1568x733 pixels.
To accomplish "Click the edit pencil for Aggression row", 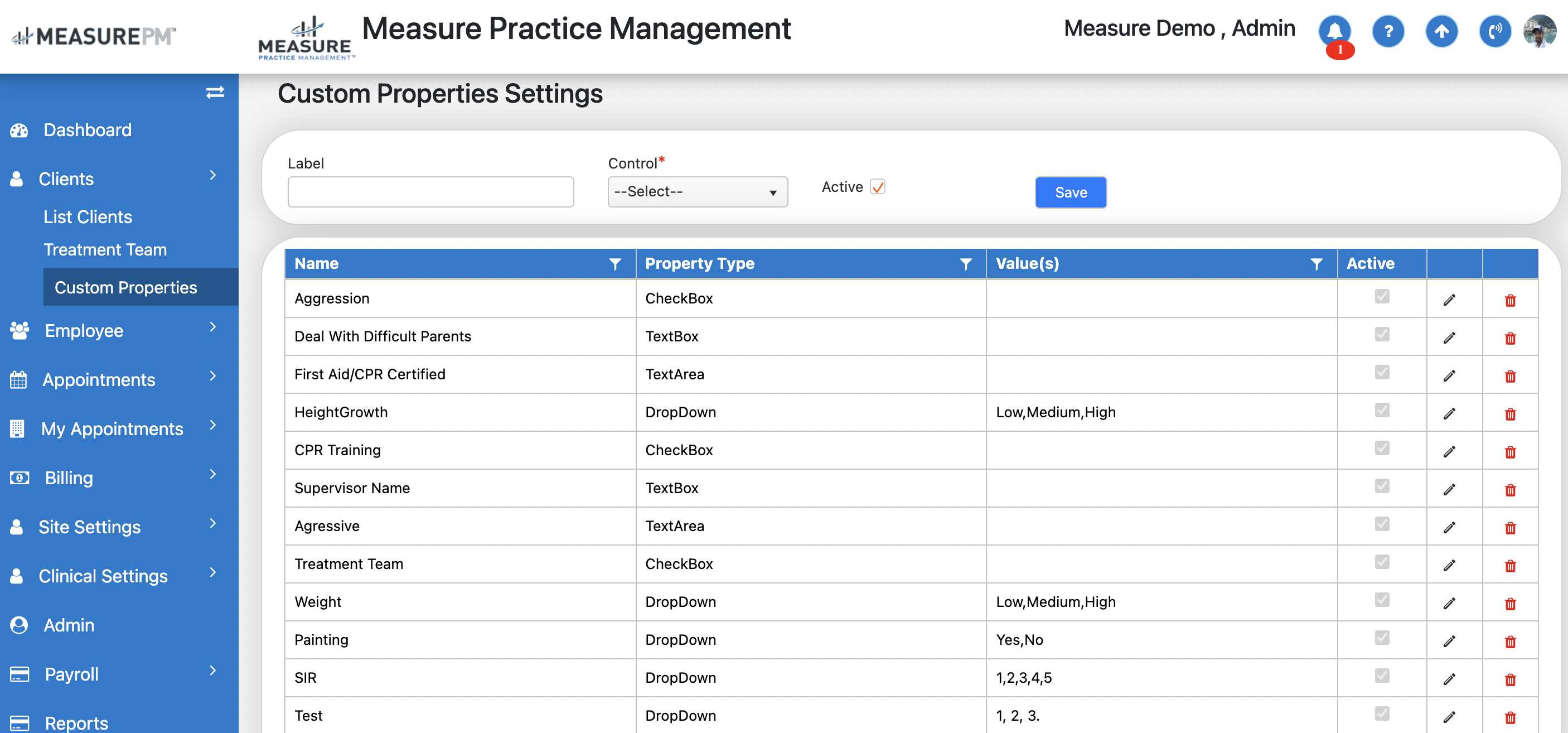I will (1449, 299).
